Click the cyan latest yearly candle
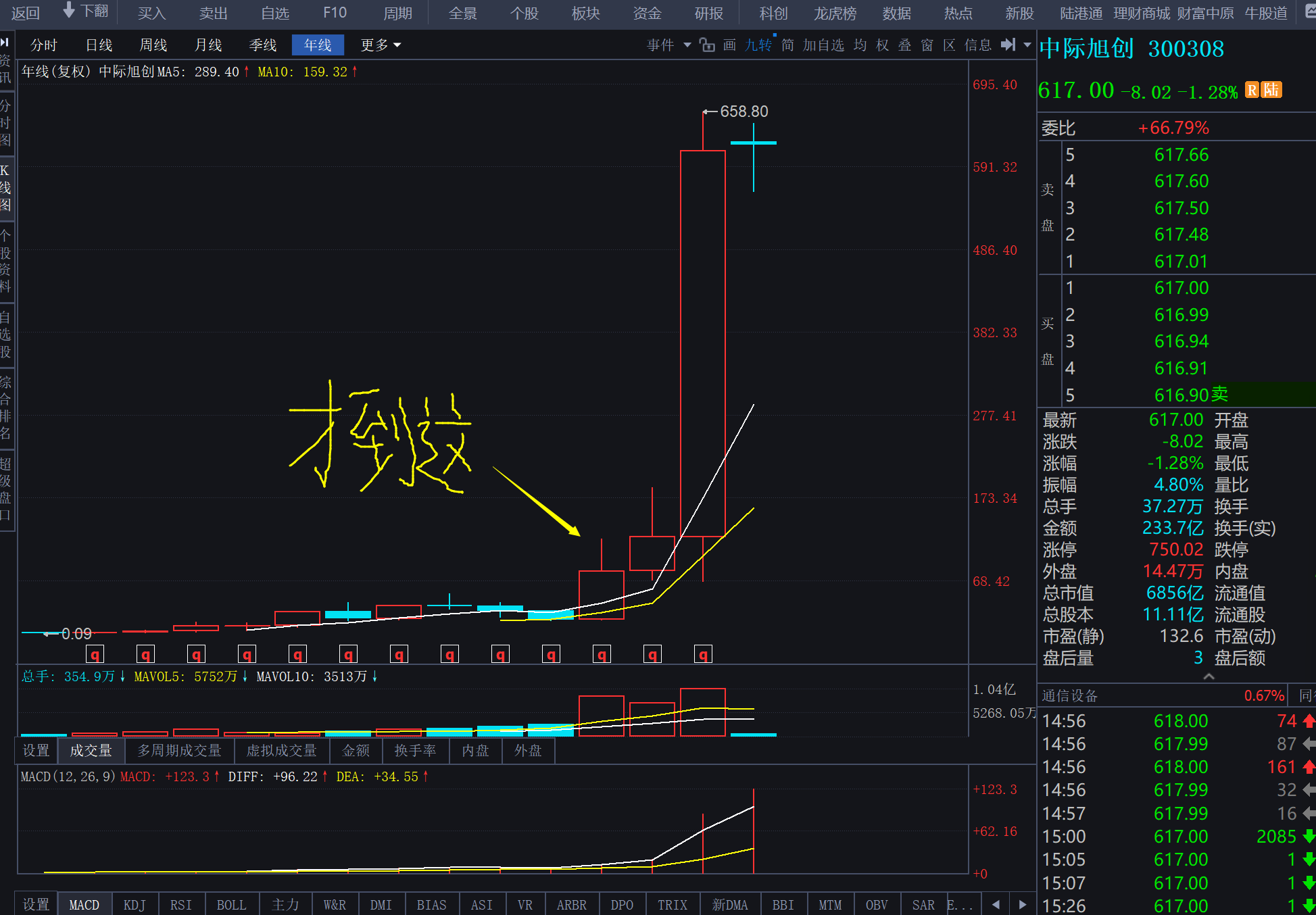The image size is (1316, 915). (x=754, y=143)
